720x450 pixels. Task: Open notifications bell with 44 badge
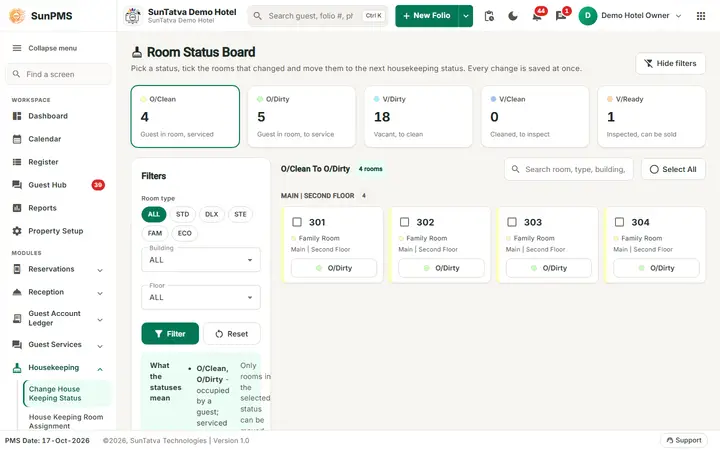(537, 16)
